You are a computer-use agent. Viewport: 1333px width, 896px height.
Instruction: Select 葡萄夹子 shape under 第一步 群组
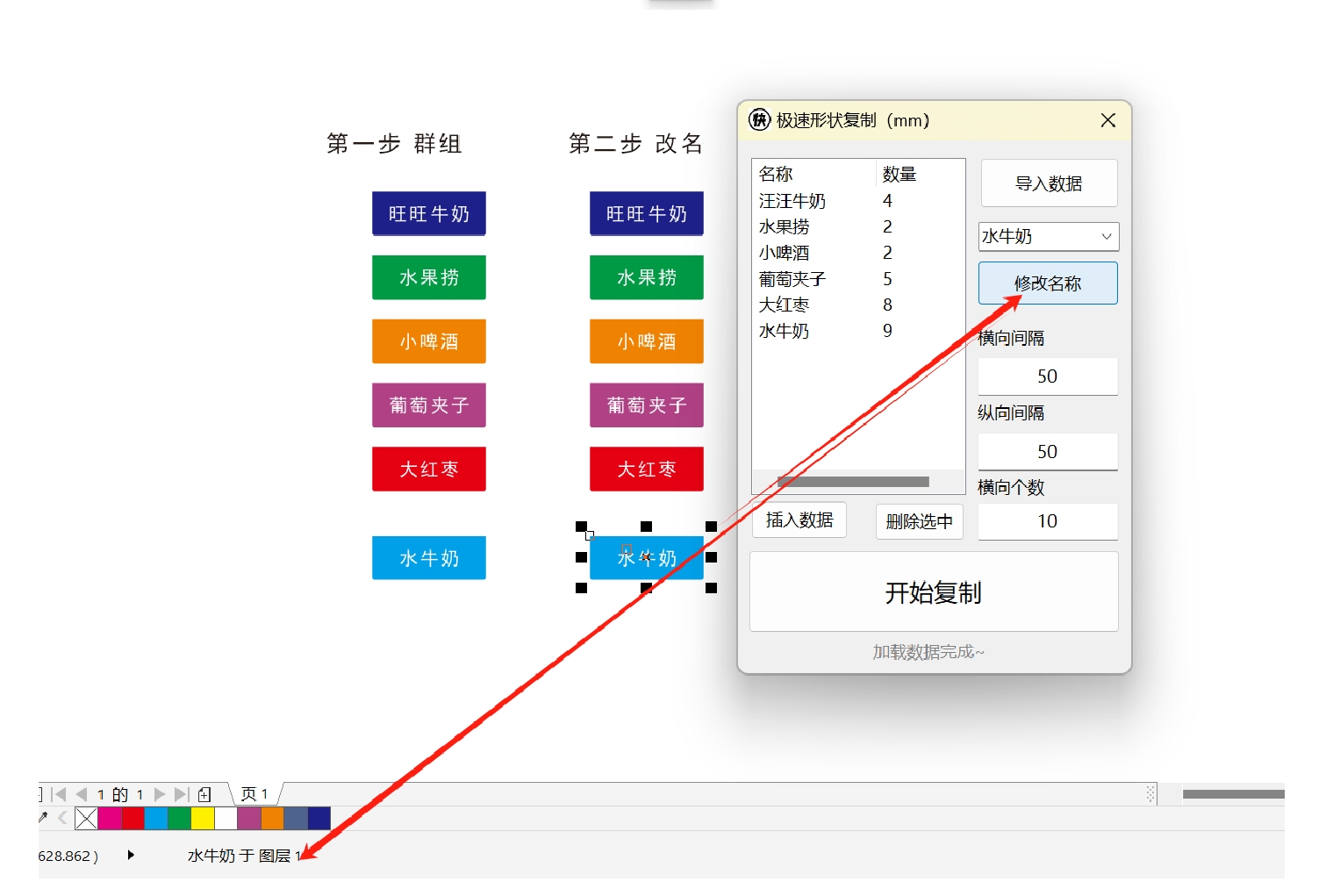point(429,405)
